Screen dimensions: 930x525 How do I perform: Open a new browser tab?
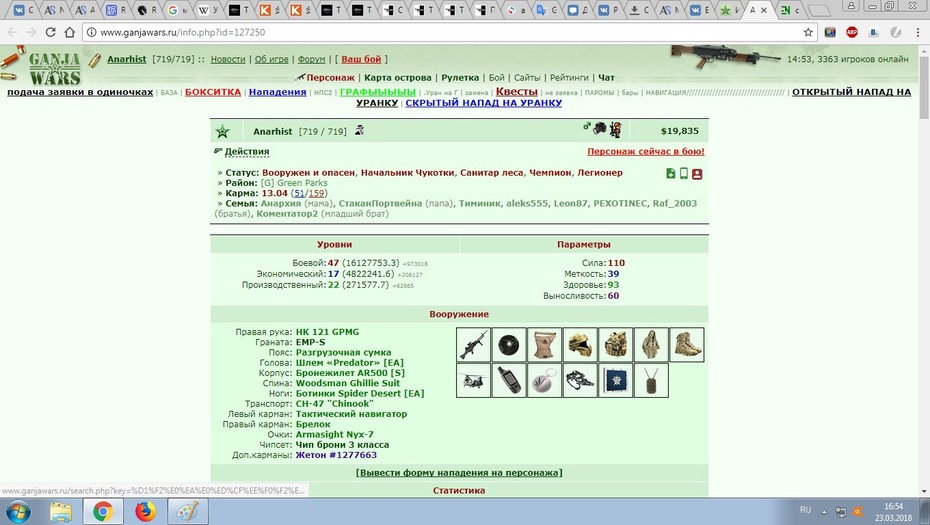point(819,11)
